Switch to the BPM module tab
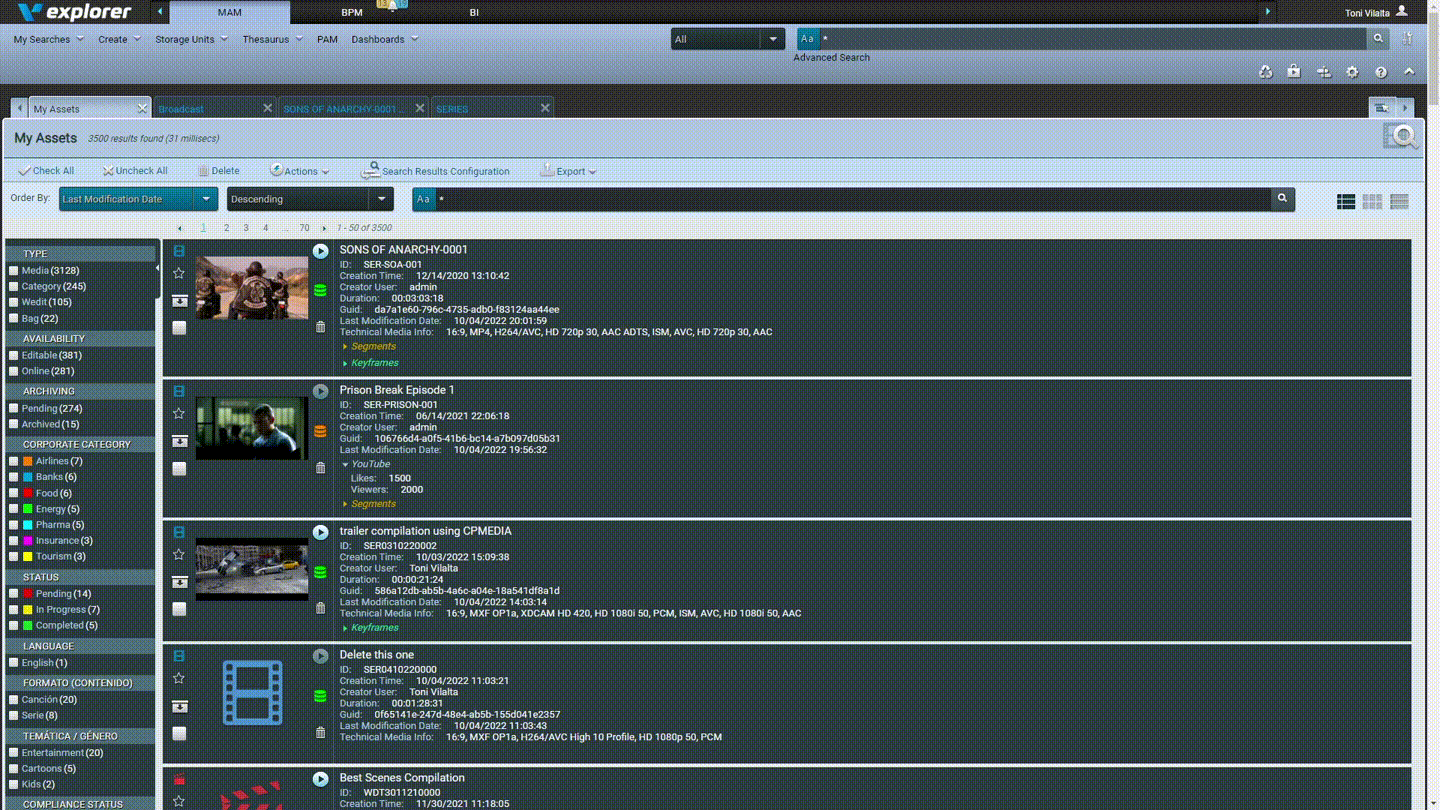Screen dimensions: 1440x810 click(x=352, y=13)
